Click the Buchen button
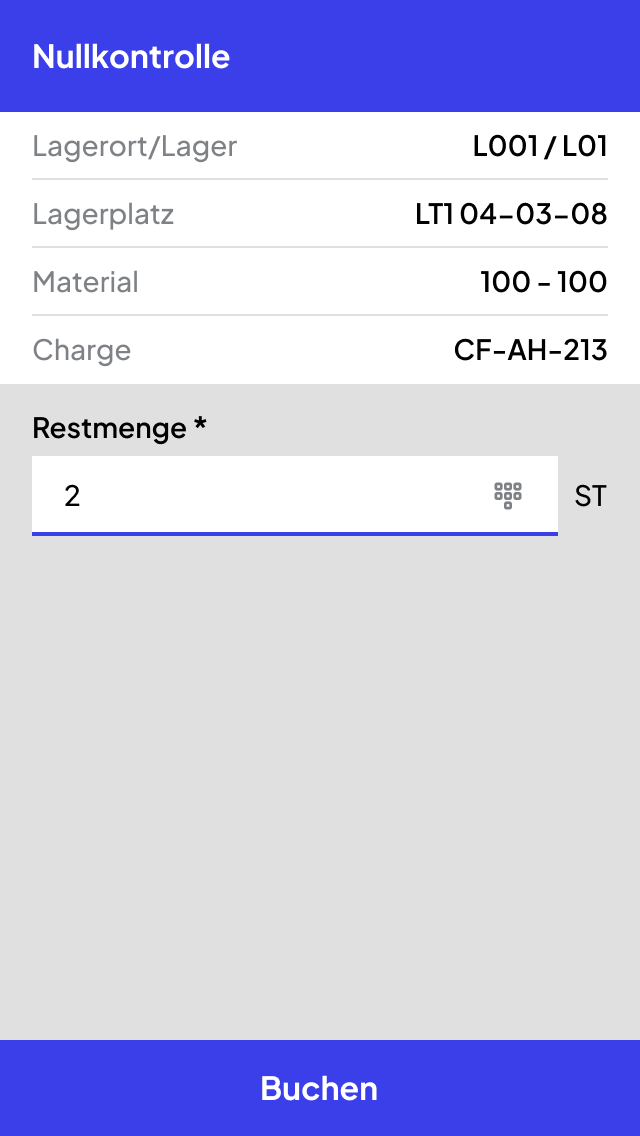Screen dimensions: 640x1136 click(320, 1088)
